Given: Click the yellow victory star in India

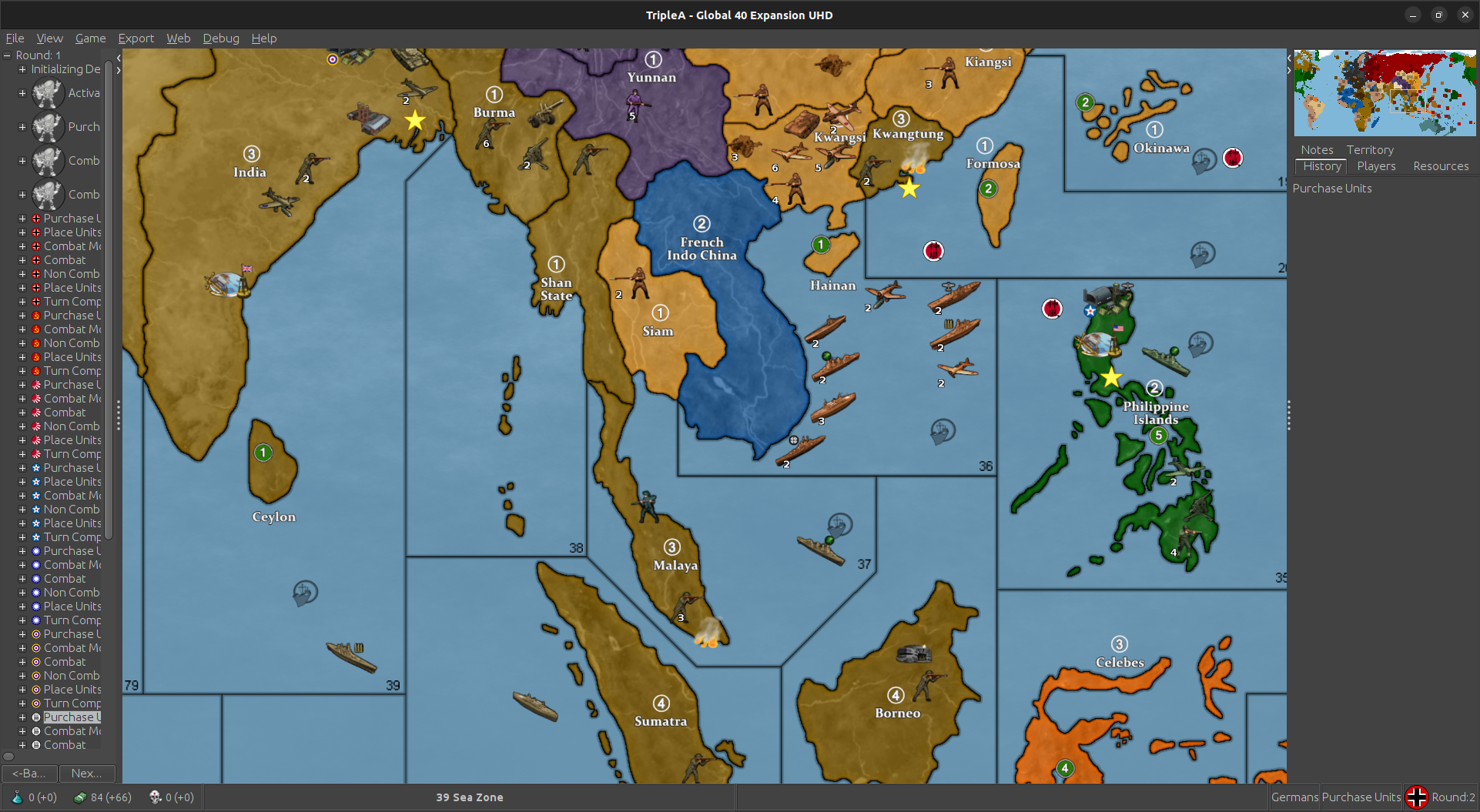Looking at the screenshot, I should pos(415,120).
